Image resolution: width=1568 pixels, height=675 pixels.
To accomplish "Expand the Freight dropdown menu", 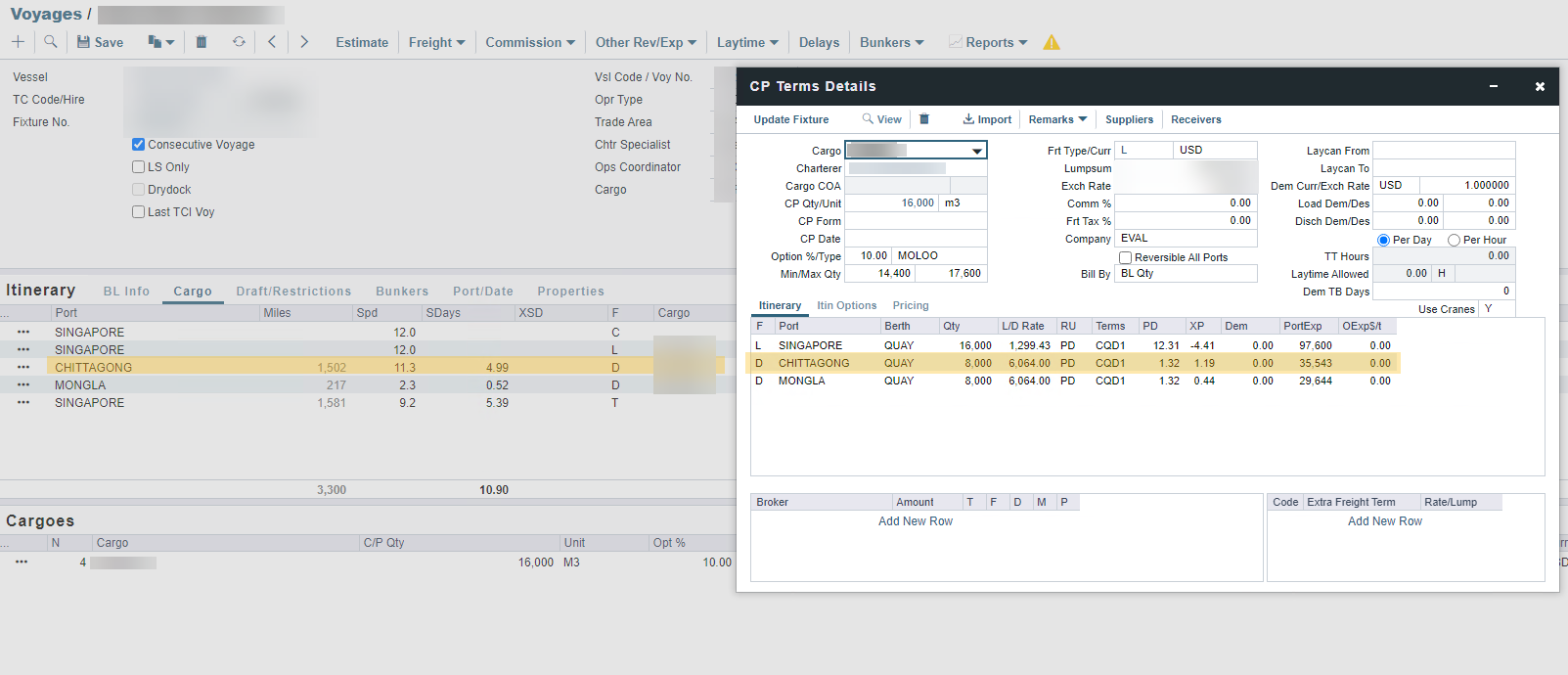I will tap(436, 42).
